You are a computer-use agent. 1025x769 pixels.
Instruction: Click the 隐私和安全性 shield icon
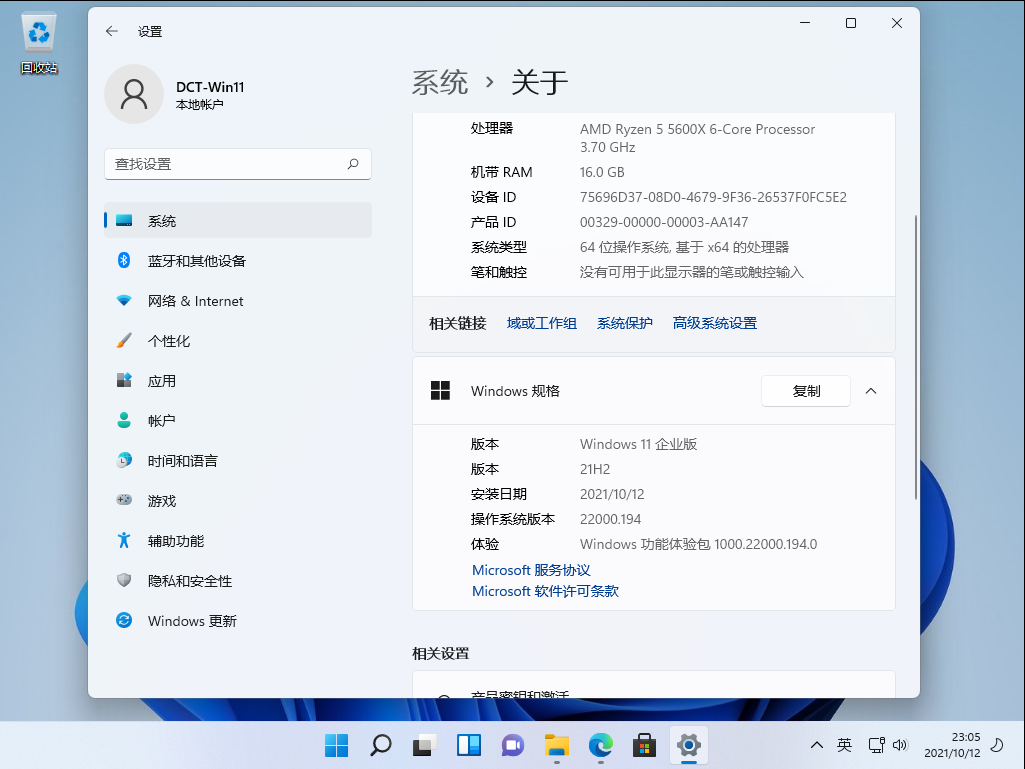click(x=124, y=580)
